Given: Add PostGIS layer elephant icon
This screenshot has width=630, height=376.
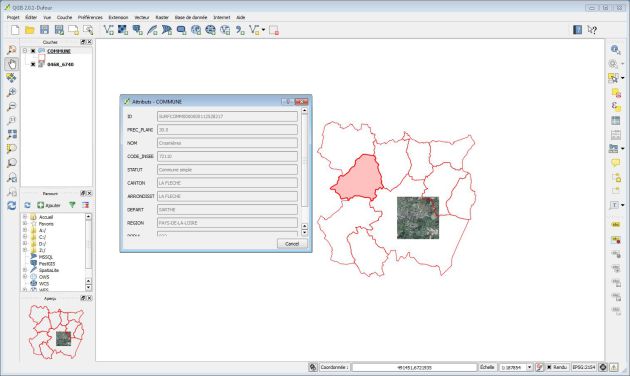Looking at the screenshot, I should pyautogui.click(x=138, y=30).
